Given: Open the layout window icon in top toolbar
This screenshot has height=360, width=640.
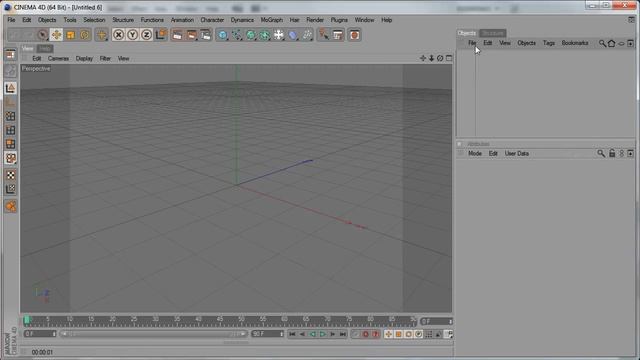Looking at the screenshot, I should point(338,35).
